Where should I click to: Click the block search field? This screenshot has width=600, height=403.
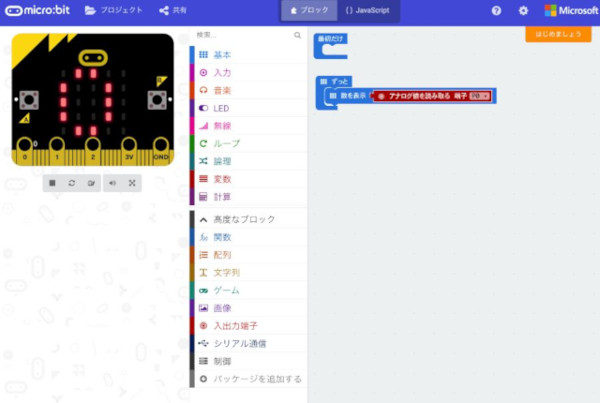244,35
